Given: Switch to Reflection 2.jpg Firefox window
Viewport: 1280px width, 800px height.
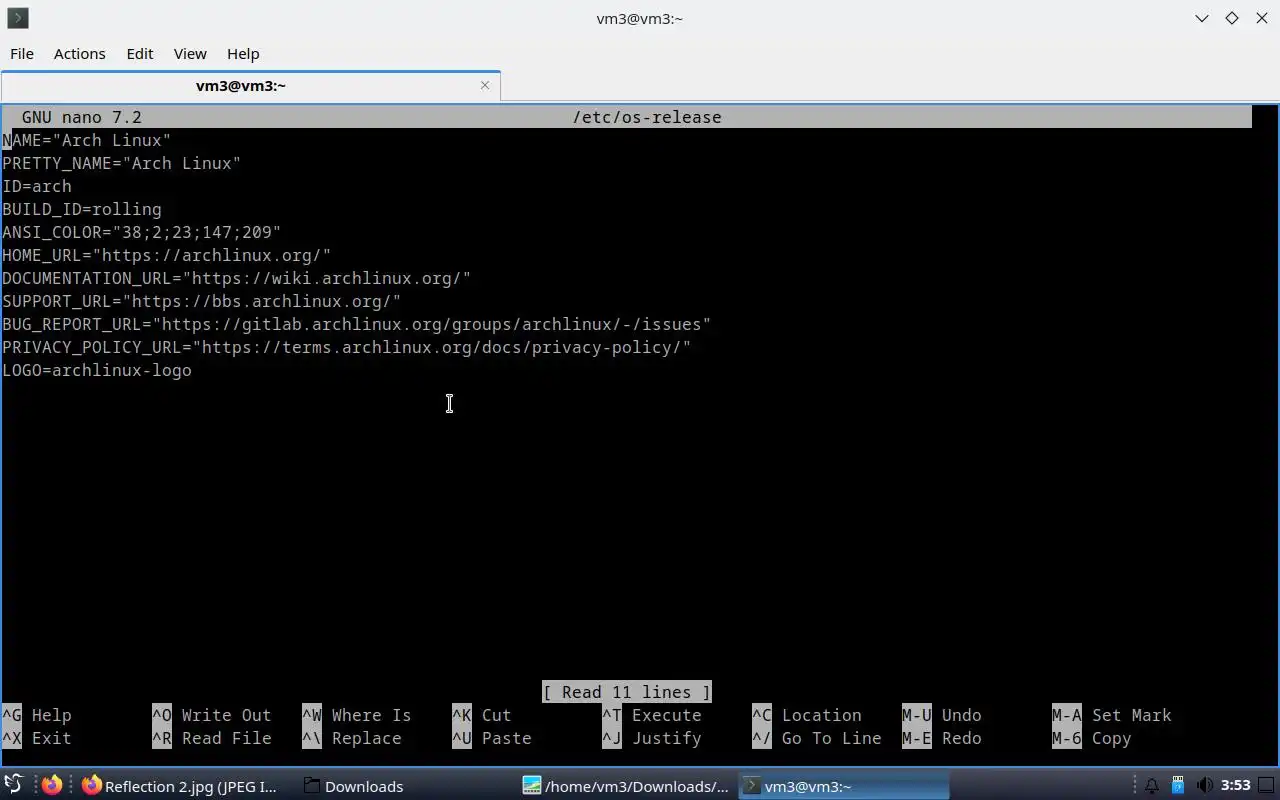Looking at the screenshot, I should click(x=180, y=786).
